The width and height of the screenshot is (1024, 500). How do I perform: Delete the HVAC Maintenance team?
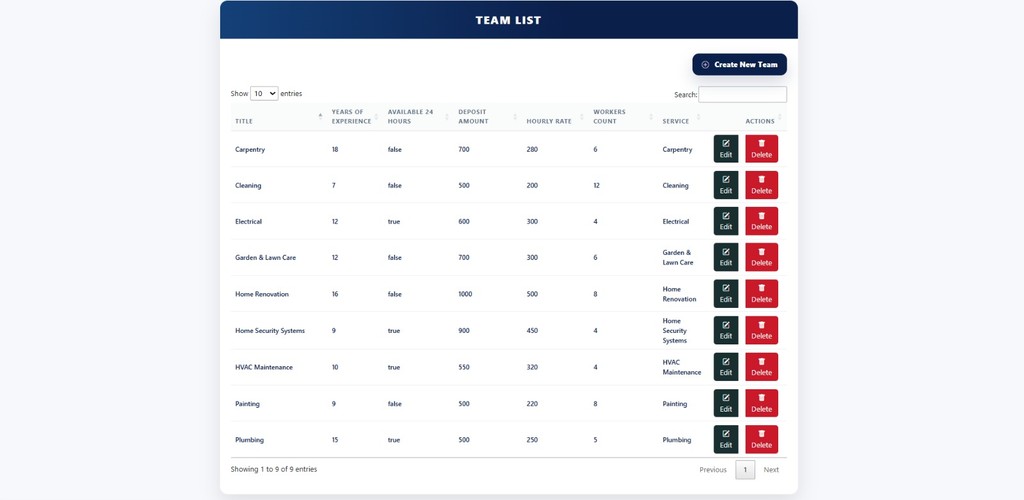pyautogui.click(x=761, y=367)
